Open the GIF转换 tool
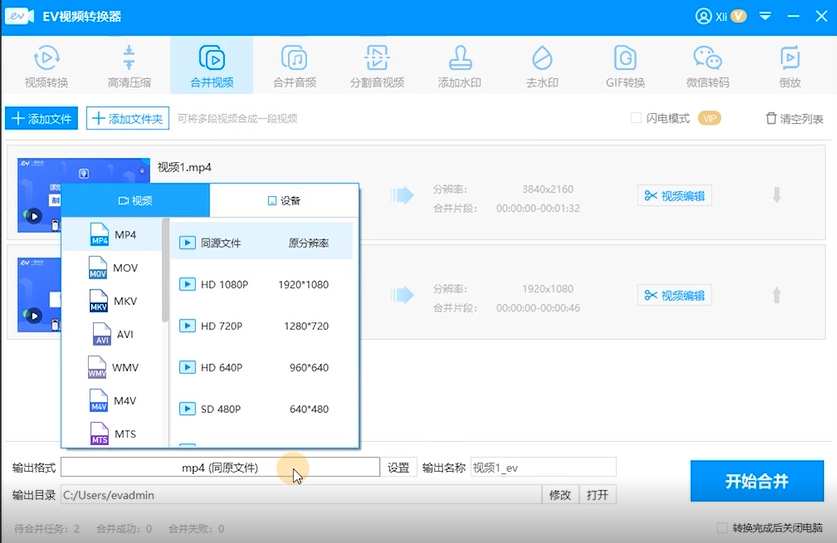This screenshot has height=543, width=837. pyautogui.click(x=625, y=66)
